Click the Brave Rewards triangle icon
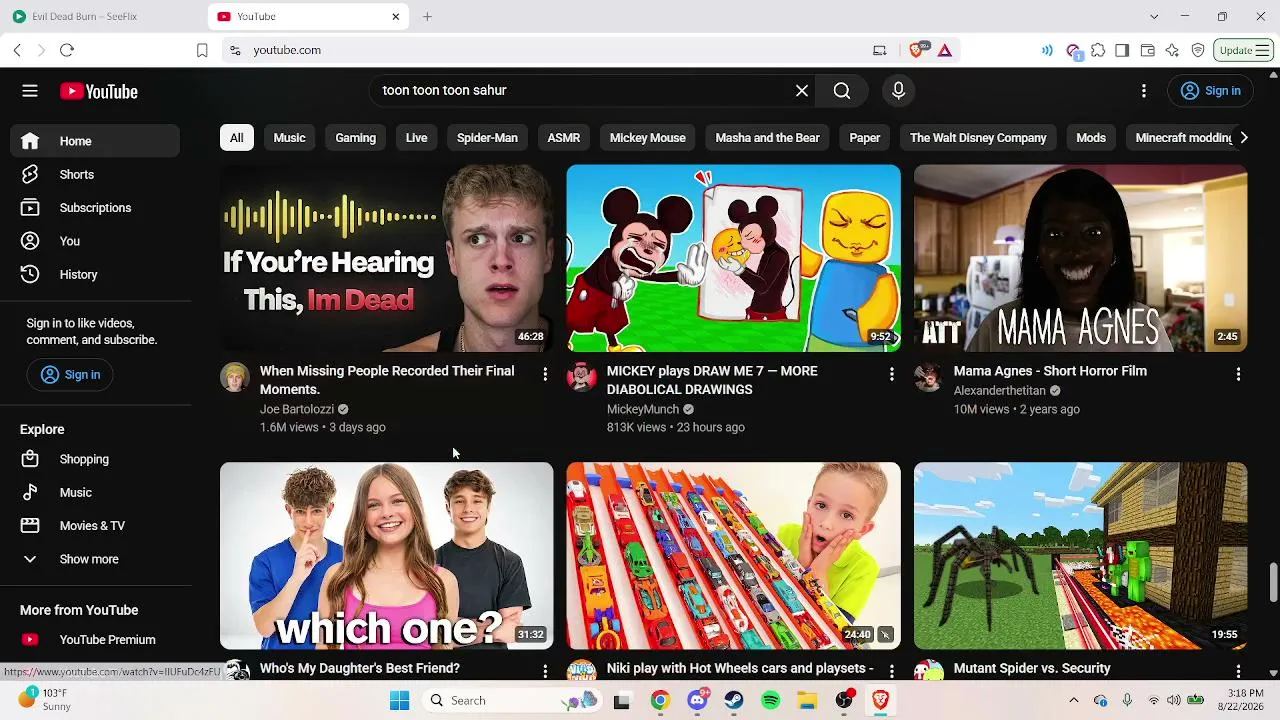 pyautogui.click(x=945, y=50)
